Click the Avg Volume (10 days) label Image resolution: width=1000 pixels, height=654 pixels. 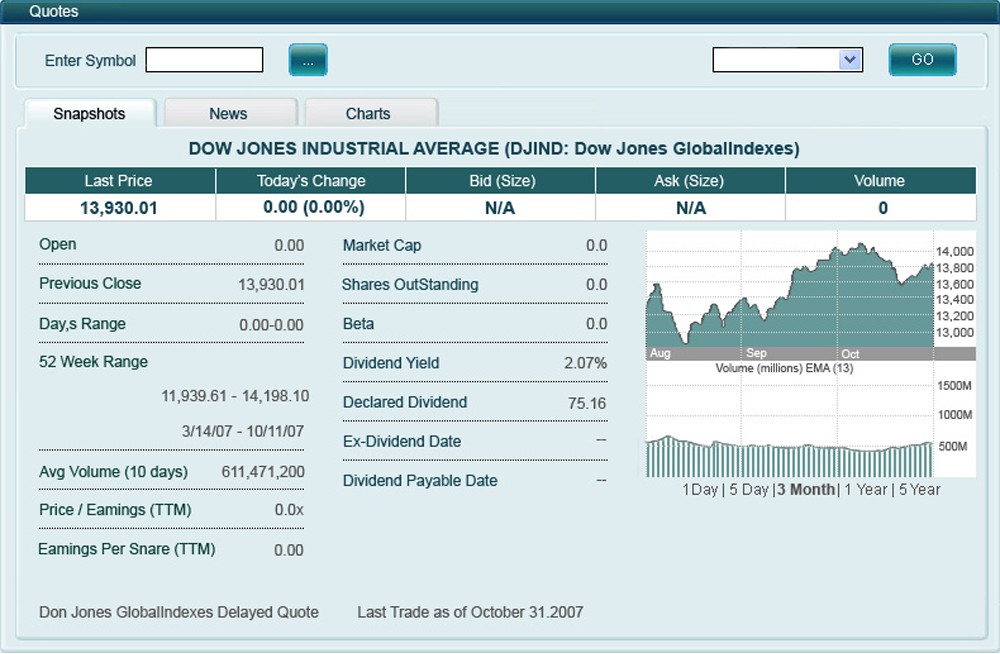[114, 472]
